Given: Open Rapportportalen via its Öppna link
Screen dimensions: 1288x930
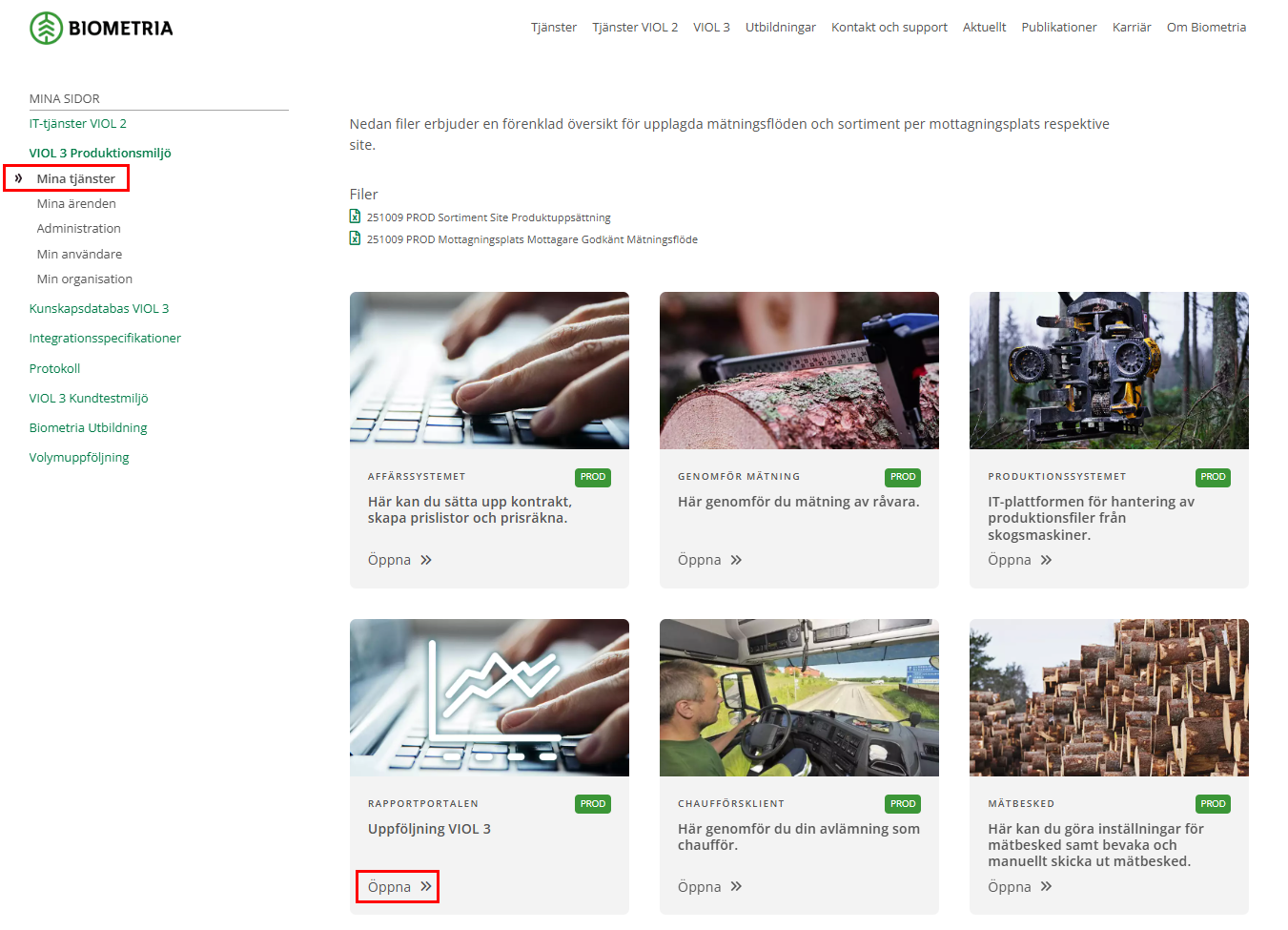Looking at the screenshot, I should (390, 887).
